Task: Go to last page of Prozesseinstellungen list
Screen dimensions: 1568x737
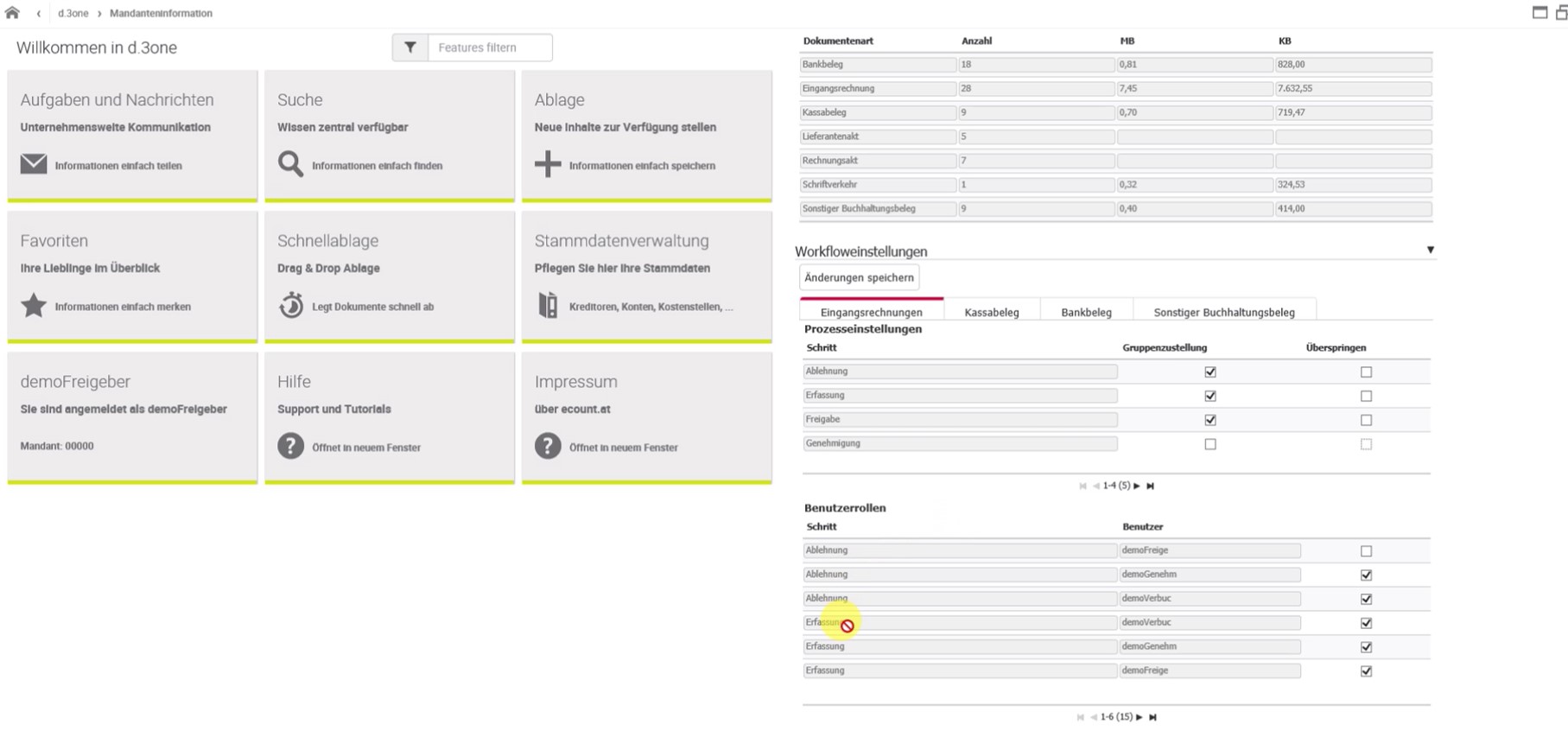Action: pos(1150,486)
